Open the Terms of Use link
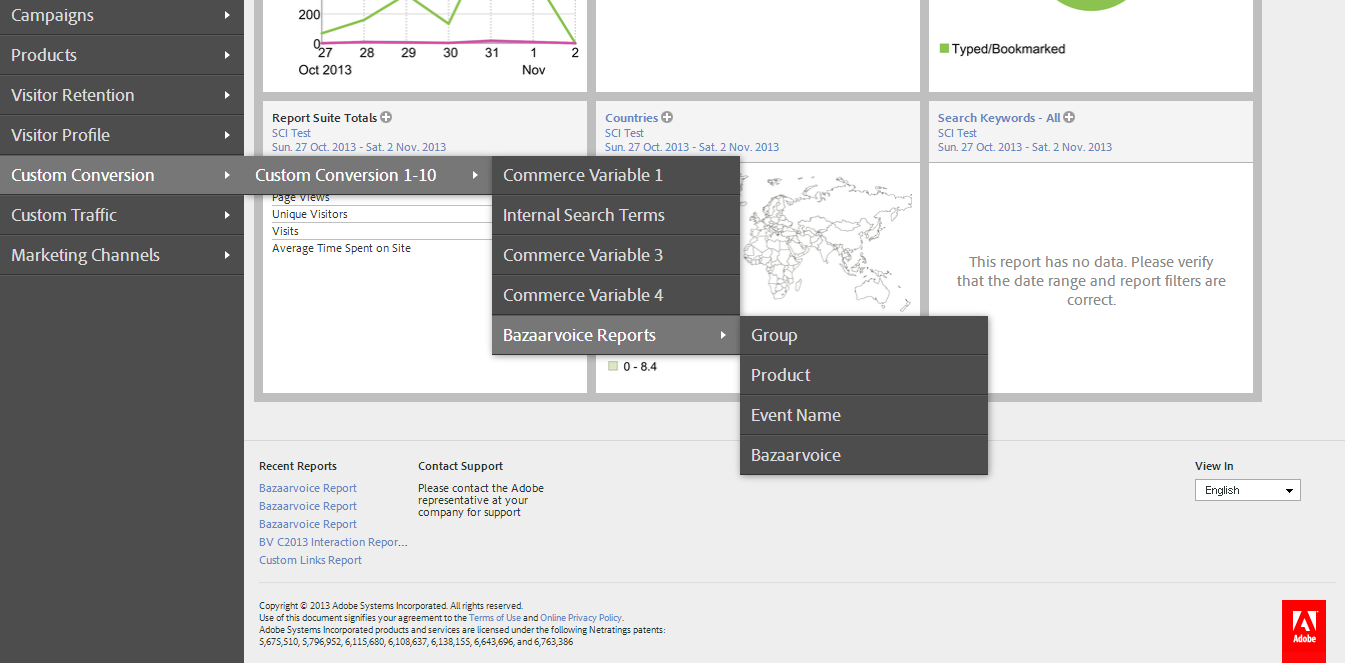This screenshot has height=663, width=1345. 495,618
